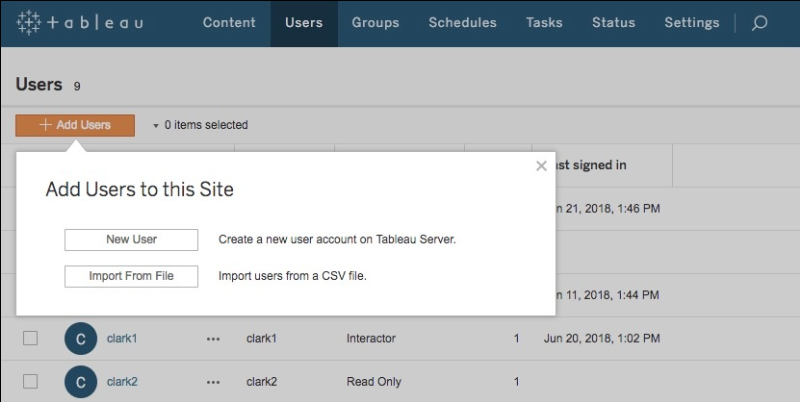Open the Content tab

click(x=229, y=22)
